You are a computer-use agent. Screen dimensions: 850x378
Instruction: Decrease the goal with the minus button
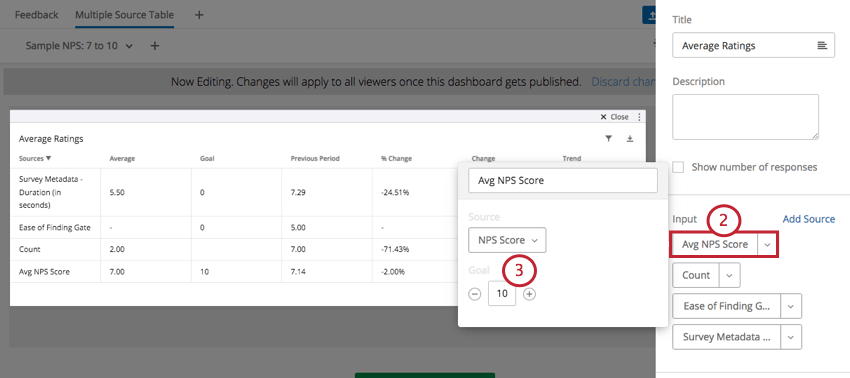(x=475, y=294)
